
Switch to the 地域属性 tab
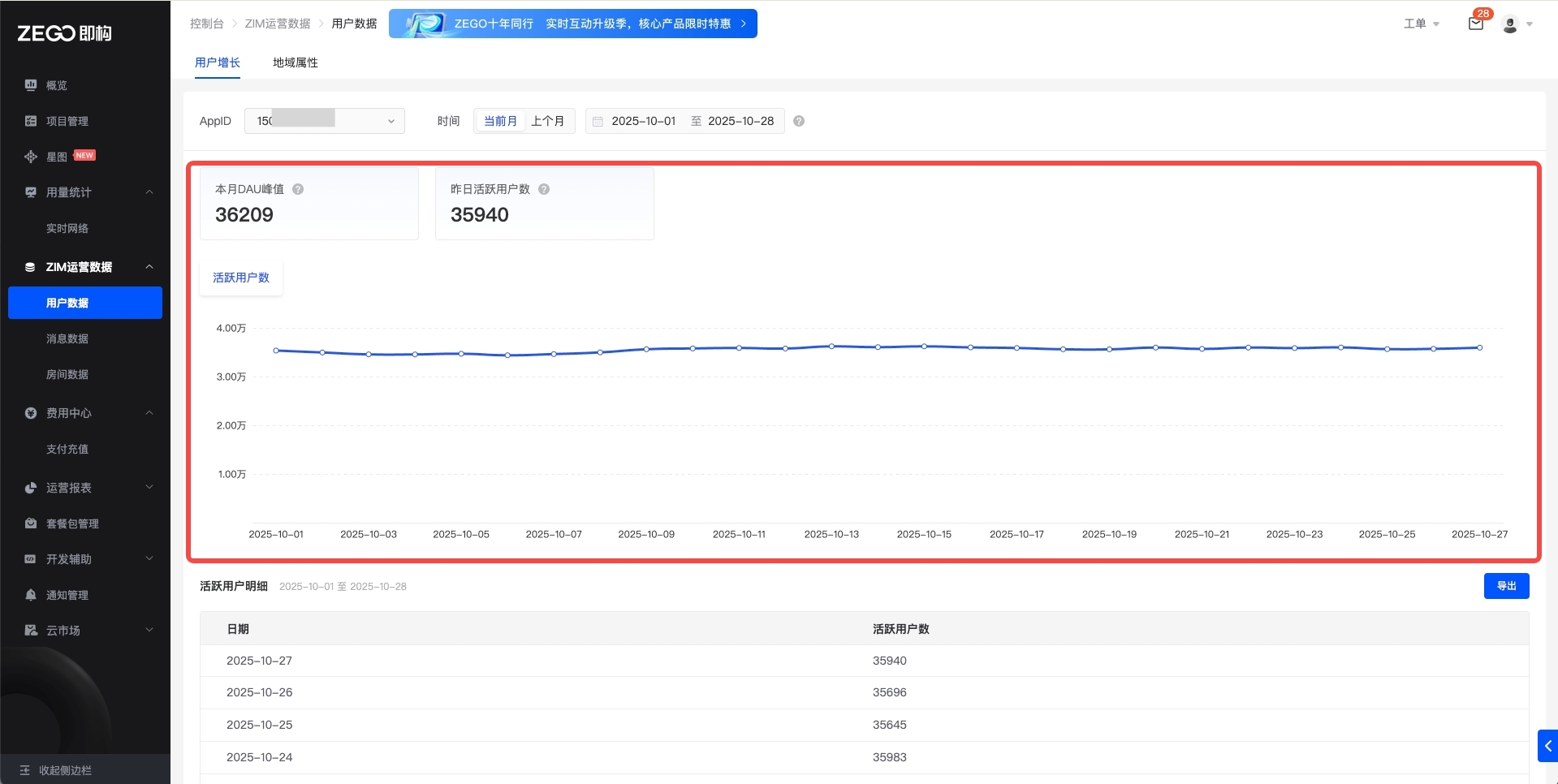pyautogui.click(x=295, y=62)
